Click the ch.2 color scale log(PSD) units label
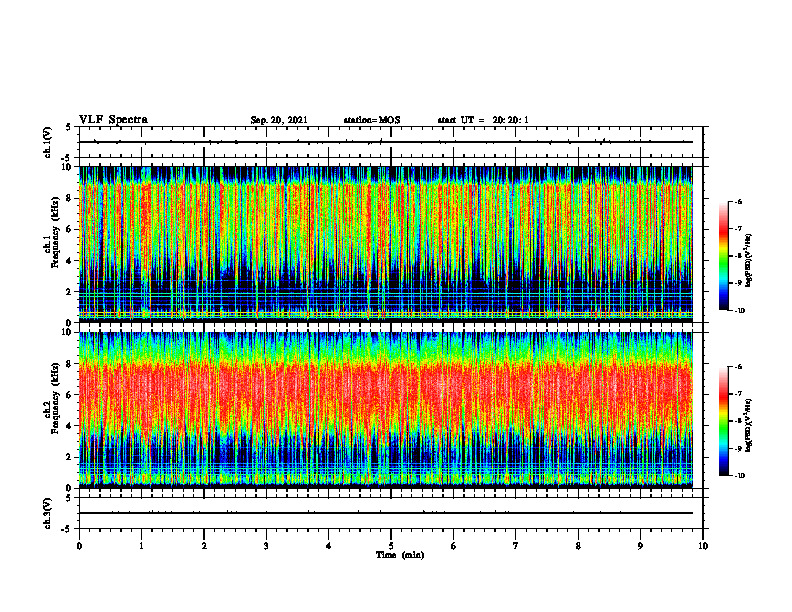 748,425
